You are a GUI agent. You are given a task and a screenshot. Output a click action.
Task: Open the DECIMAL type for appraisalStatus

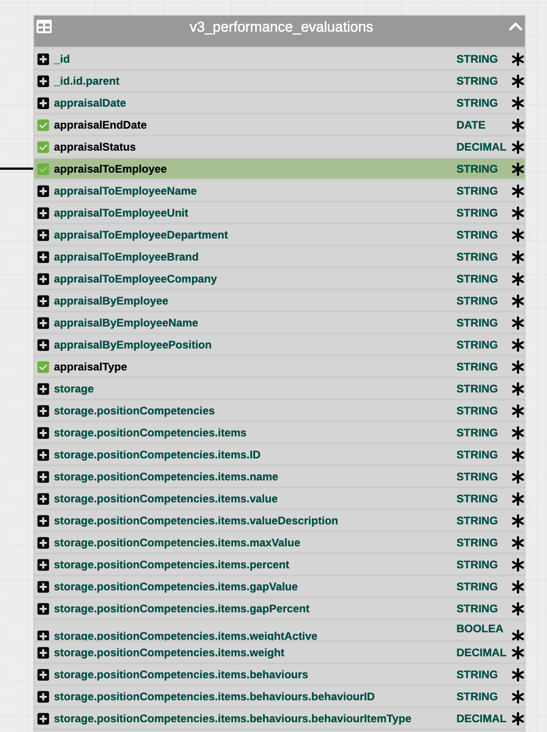tap(481, 147)
